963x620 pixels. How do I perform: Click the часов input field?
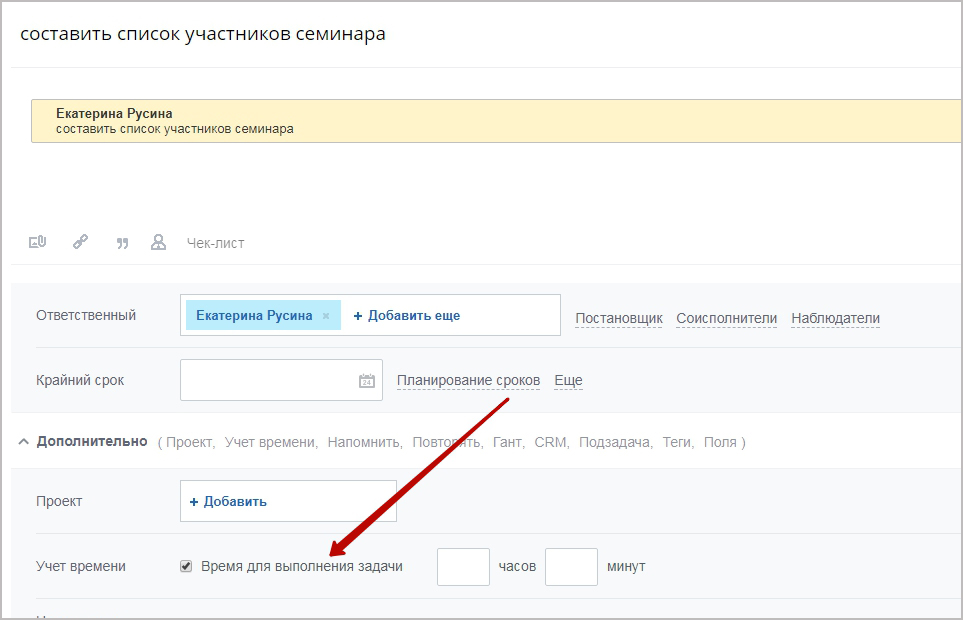[463, 567]
